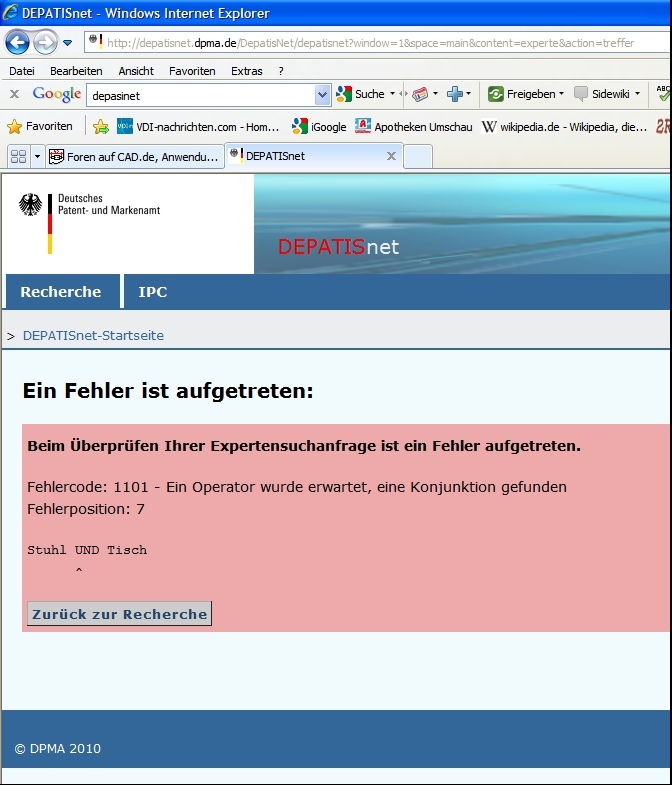Open the dropdown next to the plus icon
The image size is (672, 785).
point(468,94)
